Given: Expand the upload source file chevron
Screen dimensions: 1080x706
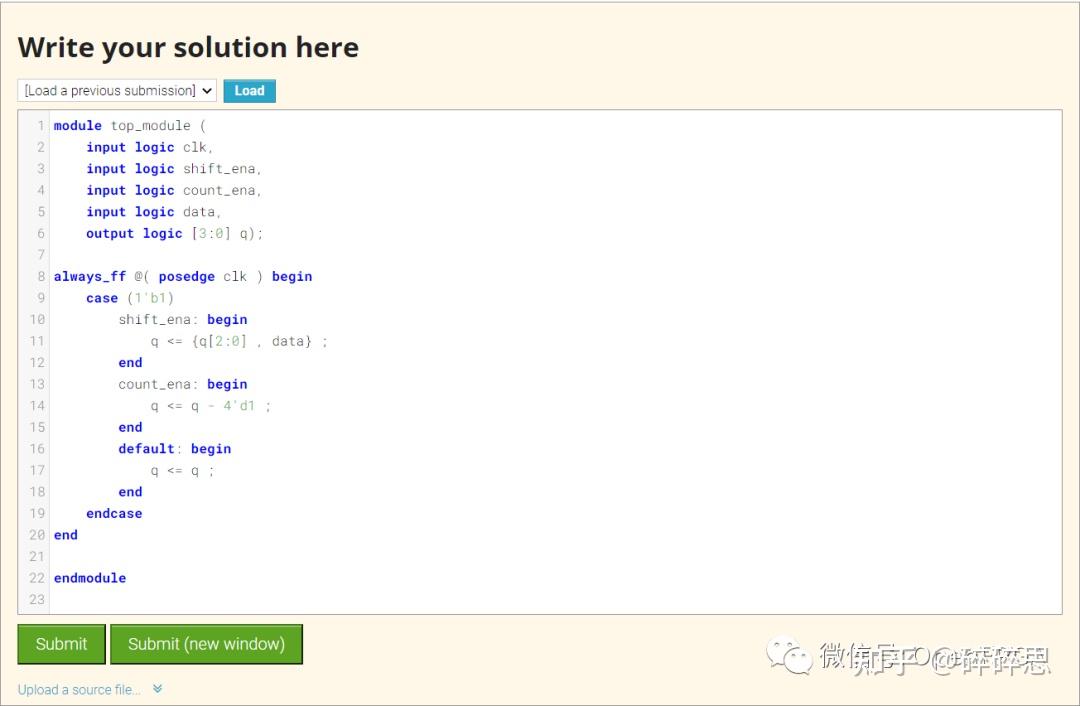Looking at the screenshot, I should pyautogui.click(x=157, y=689).
